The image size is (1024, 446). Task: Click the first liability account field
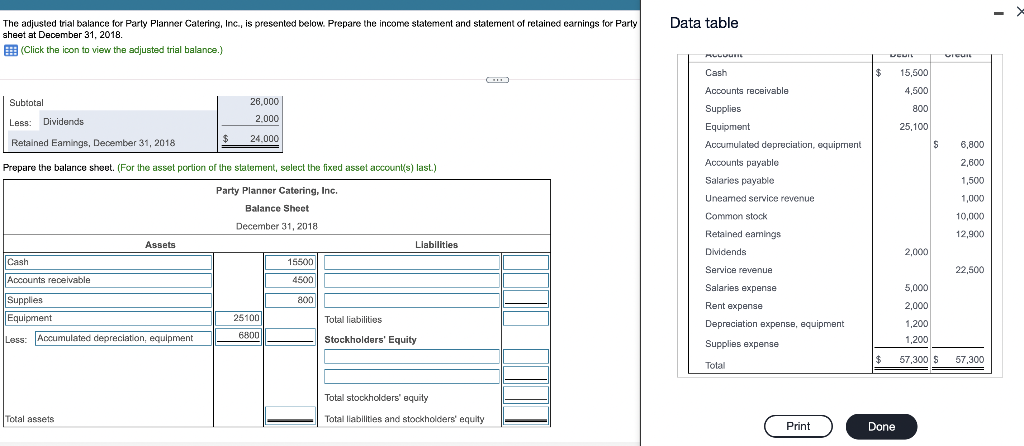point(411,263)
